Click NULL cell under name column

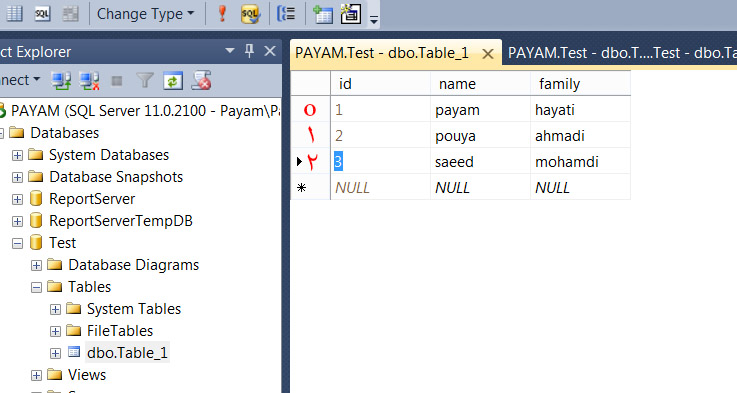tap(480, 187)
